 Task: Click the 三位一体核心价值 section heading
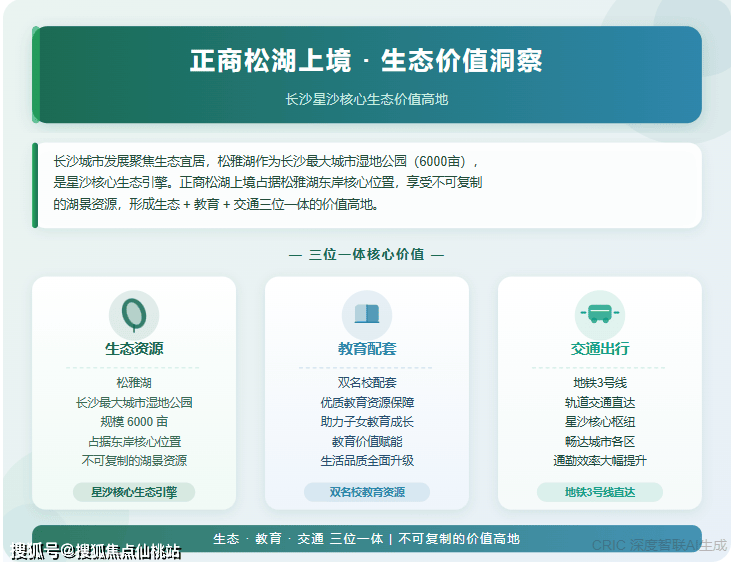coord(366,254)
